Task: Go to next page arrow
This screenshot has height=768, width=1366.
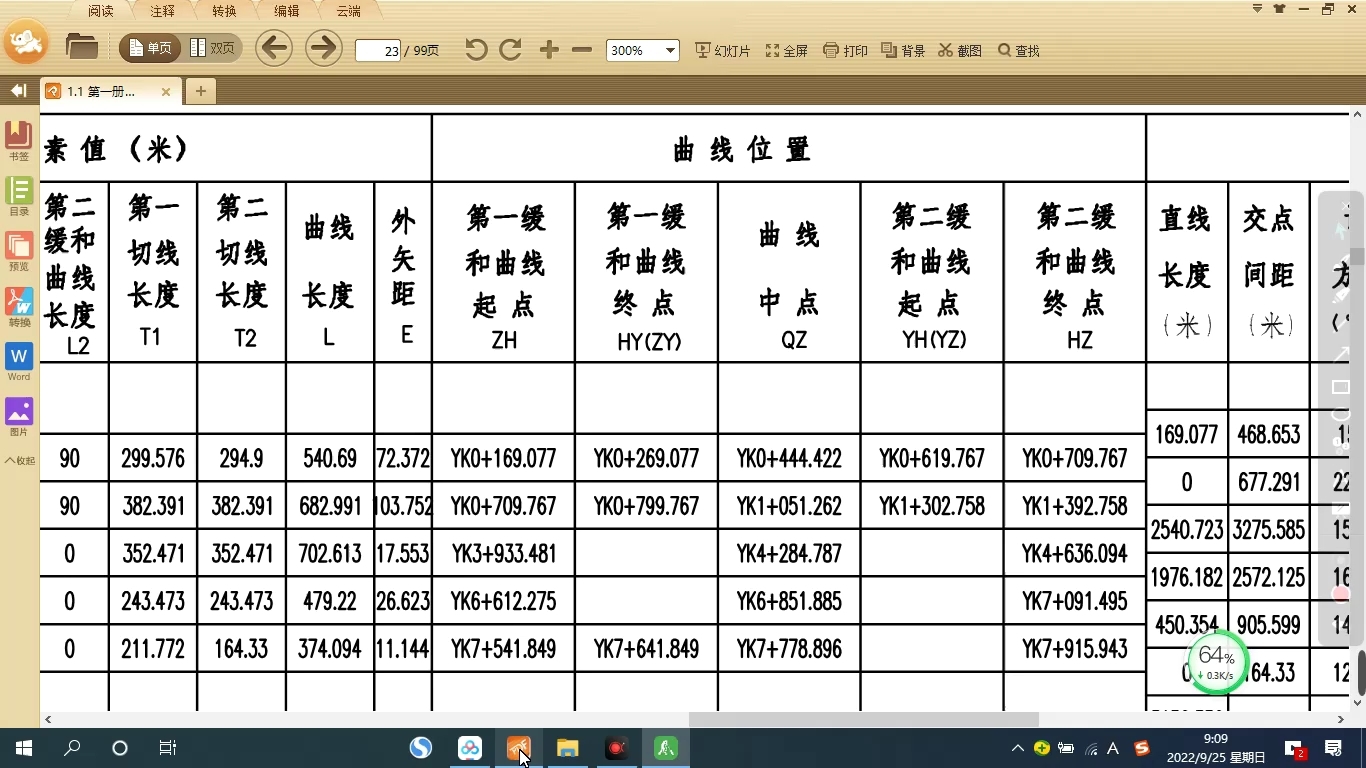Action: [x=323, y=48]
